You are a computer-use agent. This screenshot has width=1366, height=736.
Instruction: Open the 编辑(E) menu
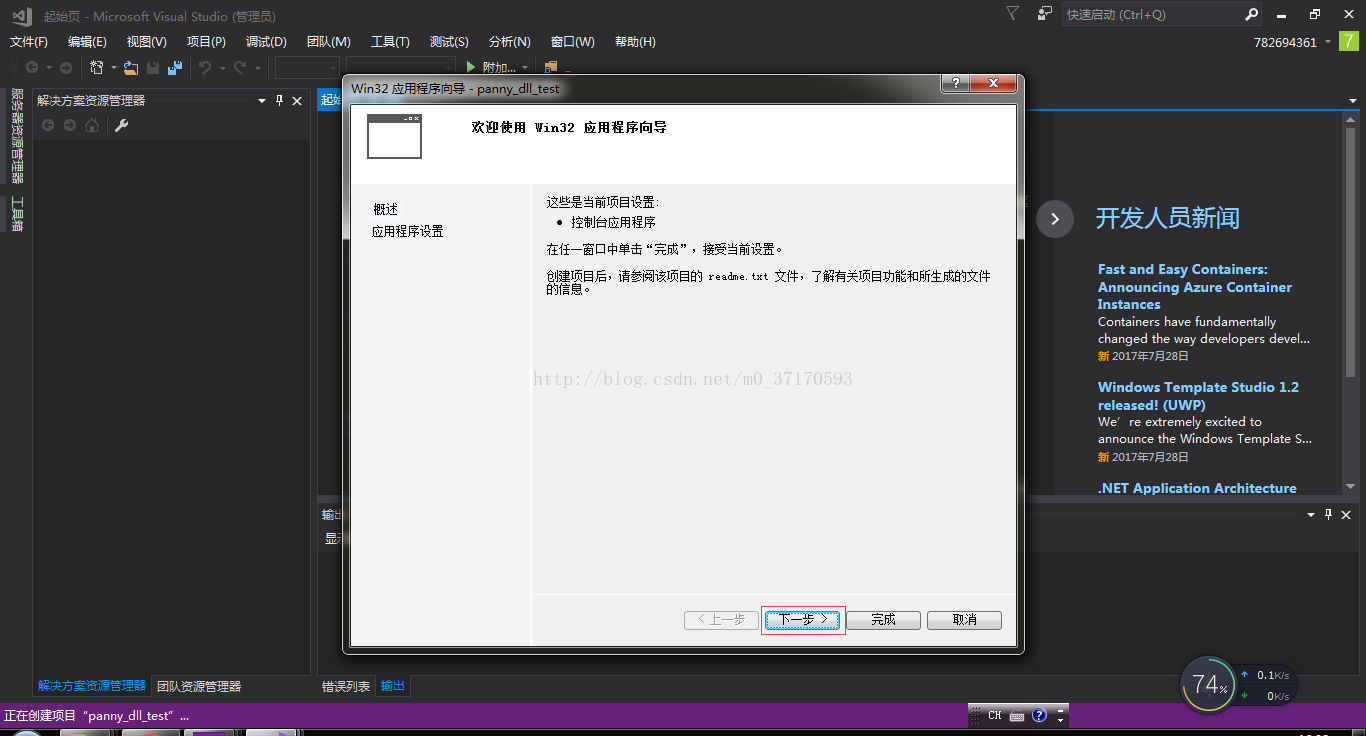tap(87, 42)
